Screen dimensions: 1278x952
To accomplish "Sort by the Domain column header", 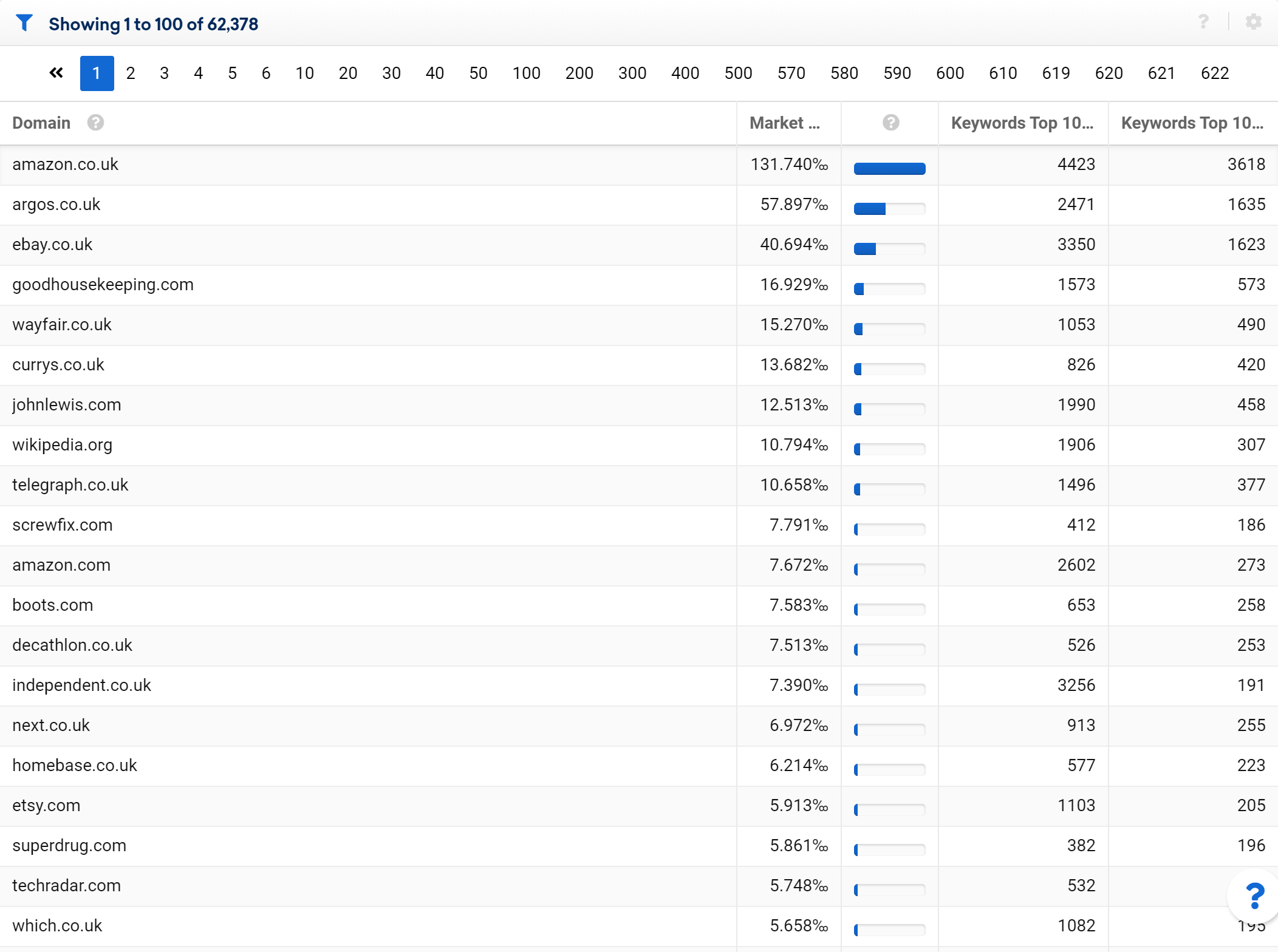I will (x=41, y=123).
